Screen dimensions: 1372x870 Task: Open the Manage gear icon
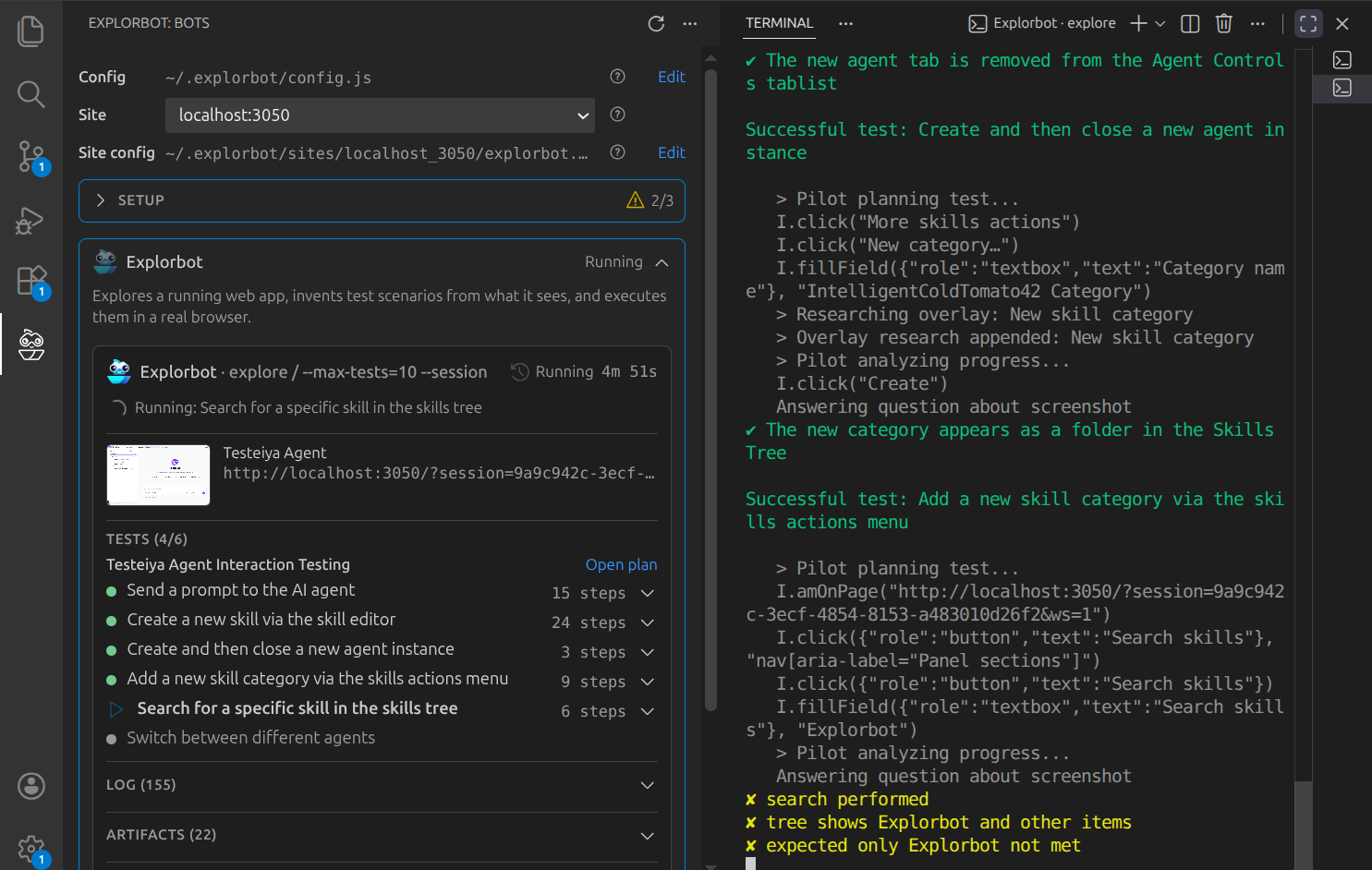click(30, 849)
